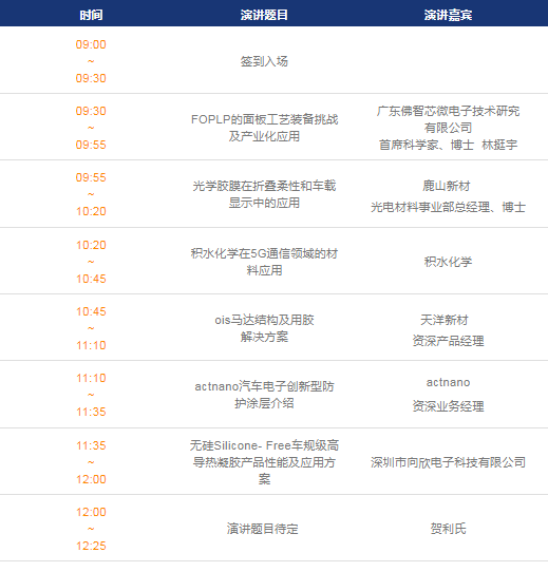This screenshot has width=548, height=573.
Task: Click the 时间 column header
Action: [91, 15]
